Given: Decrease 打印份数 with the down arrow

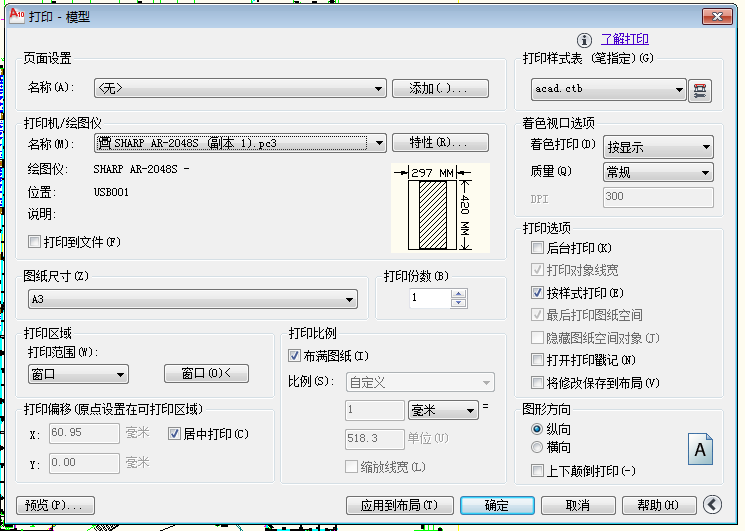Looking at the screenshot, I should pyautogui.click(x=458, y=303).
